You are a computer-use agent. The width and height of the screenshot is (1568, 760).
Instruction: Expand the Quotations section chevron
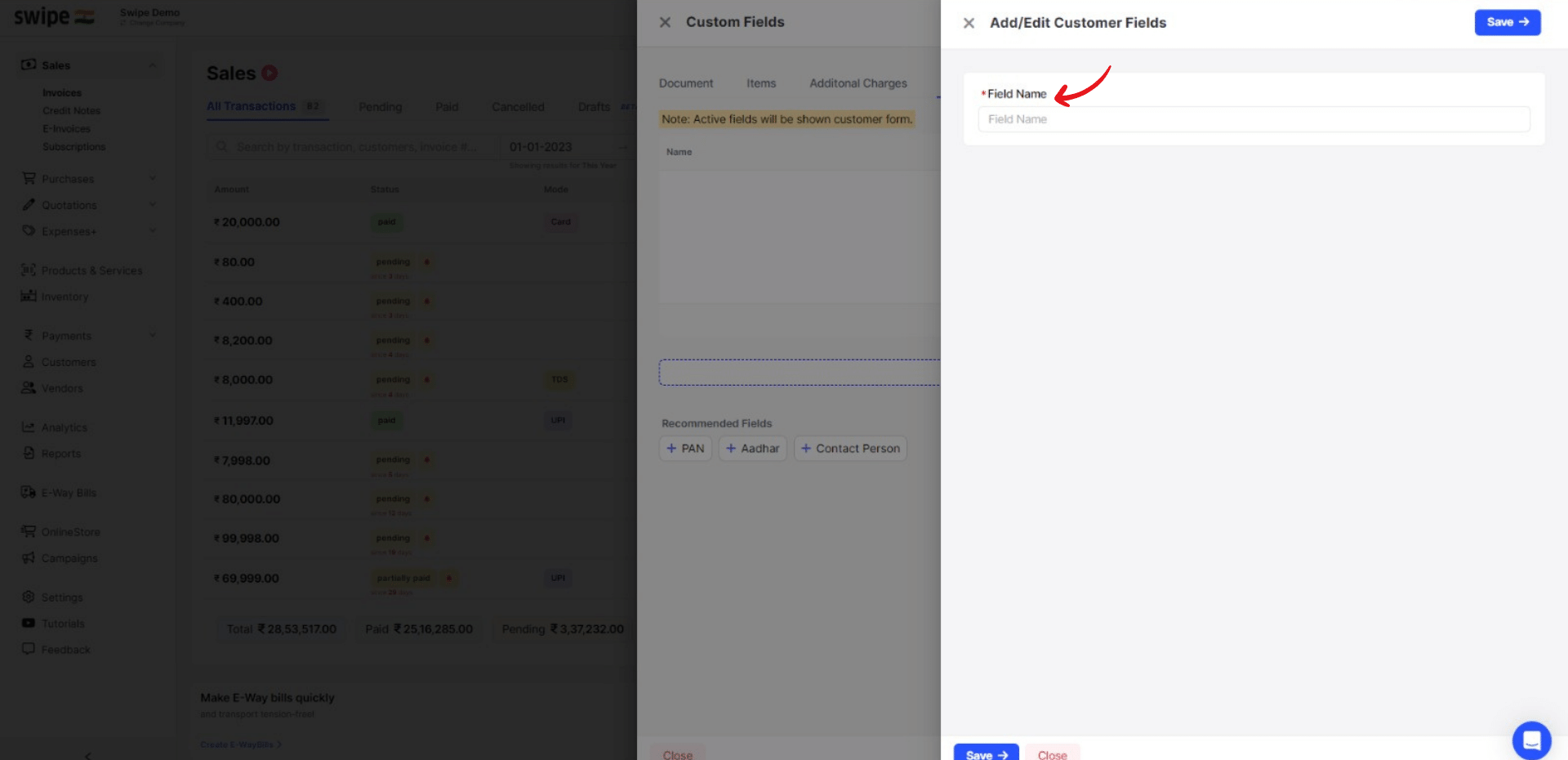[x=153, y=204]
